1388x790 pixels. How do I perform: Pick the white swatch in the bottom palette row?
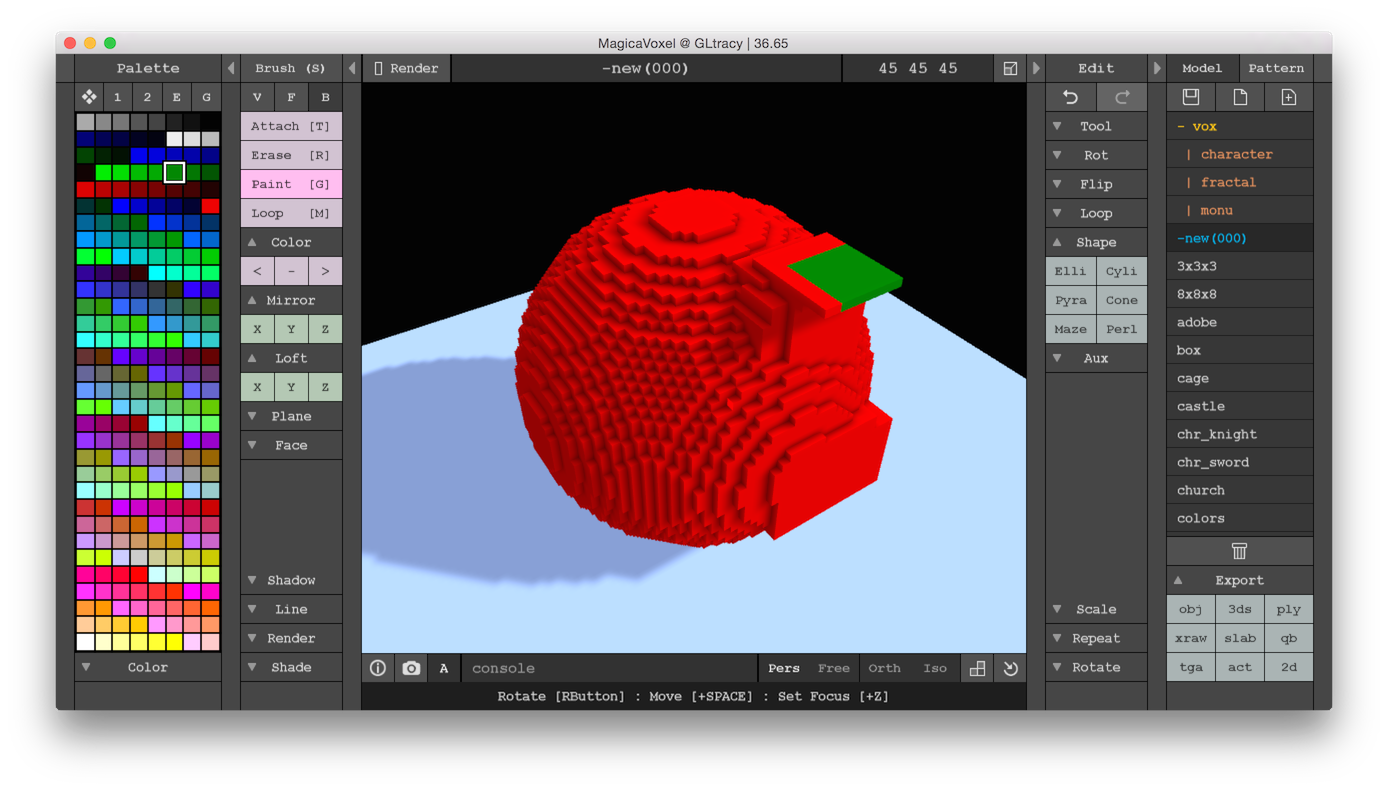tap(85, 642)
